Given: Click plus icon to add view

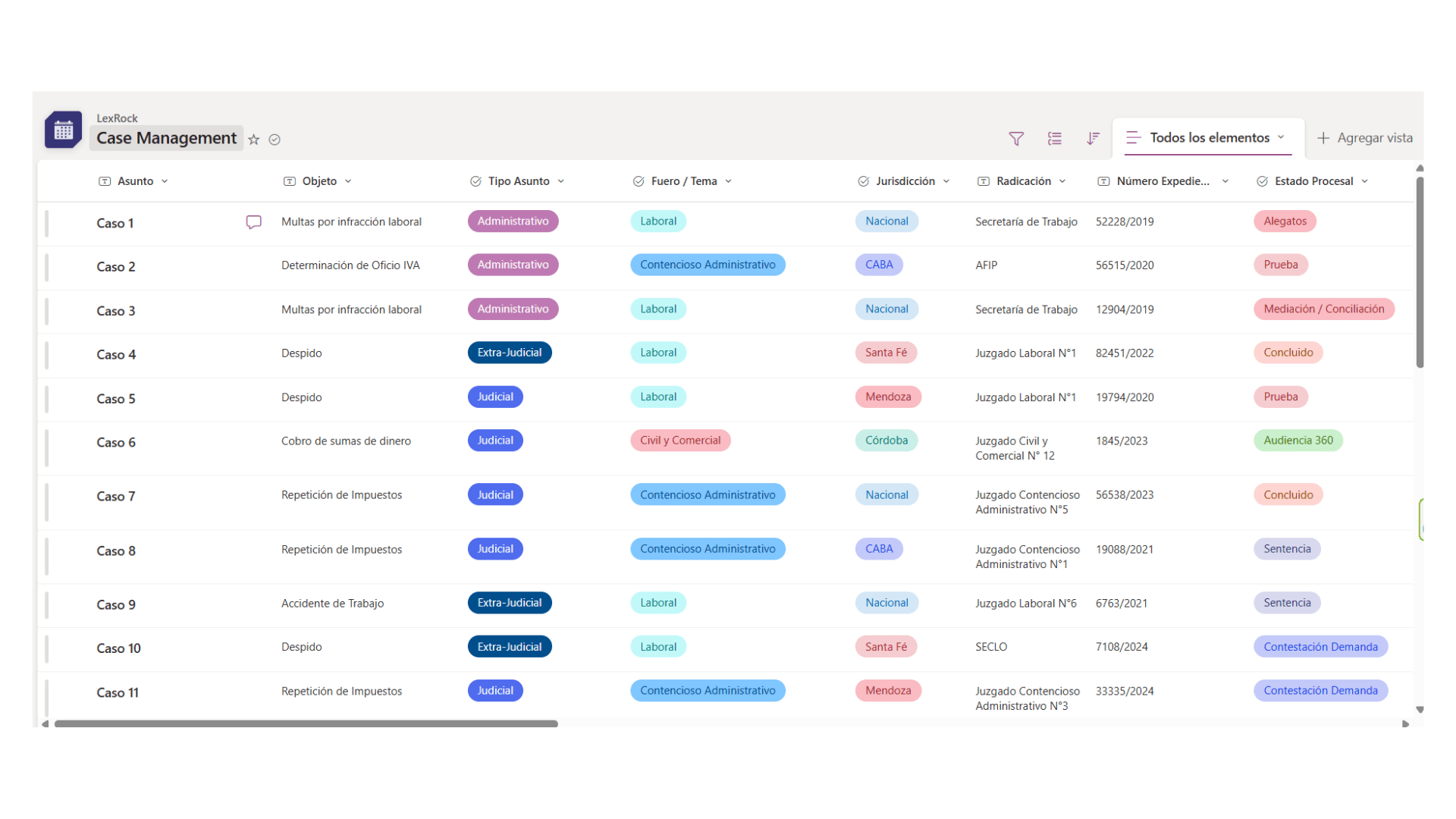Looking at the screenshot, I should click(x=1323, y=138).
